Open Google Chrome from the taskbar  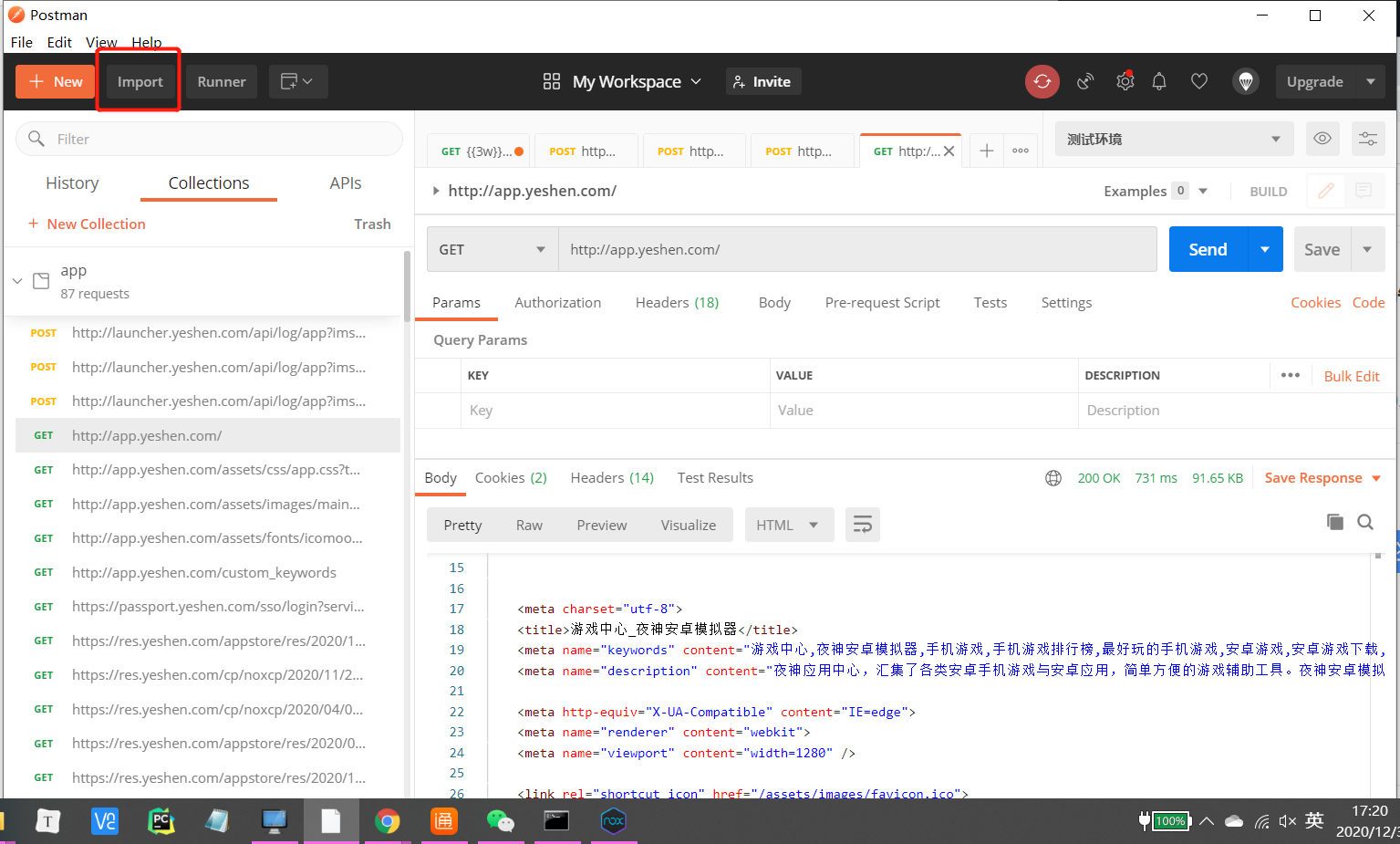[x=388, y=821]
